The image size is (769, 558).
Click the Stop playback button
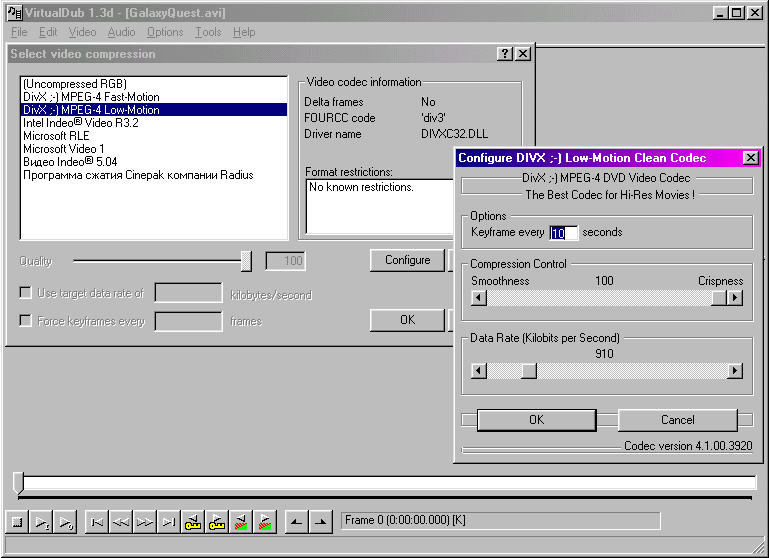(x=17, y=522)
